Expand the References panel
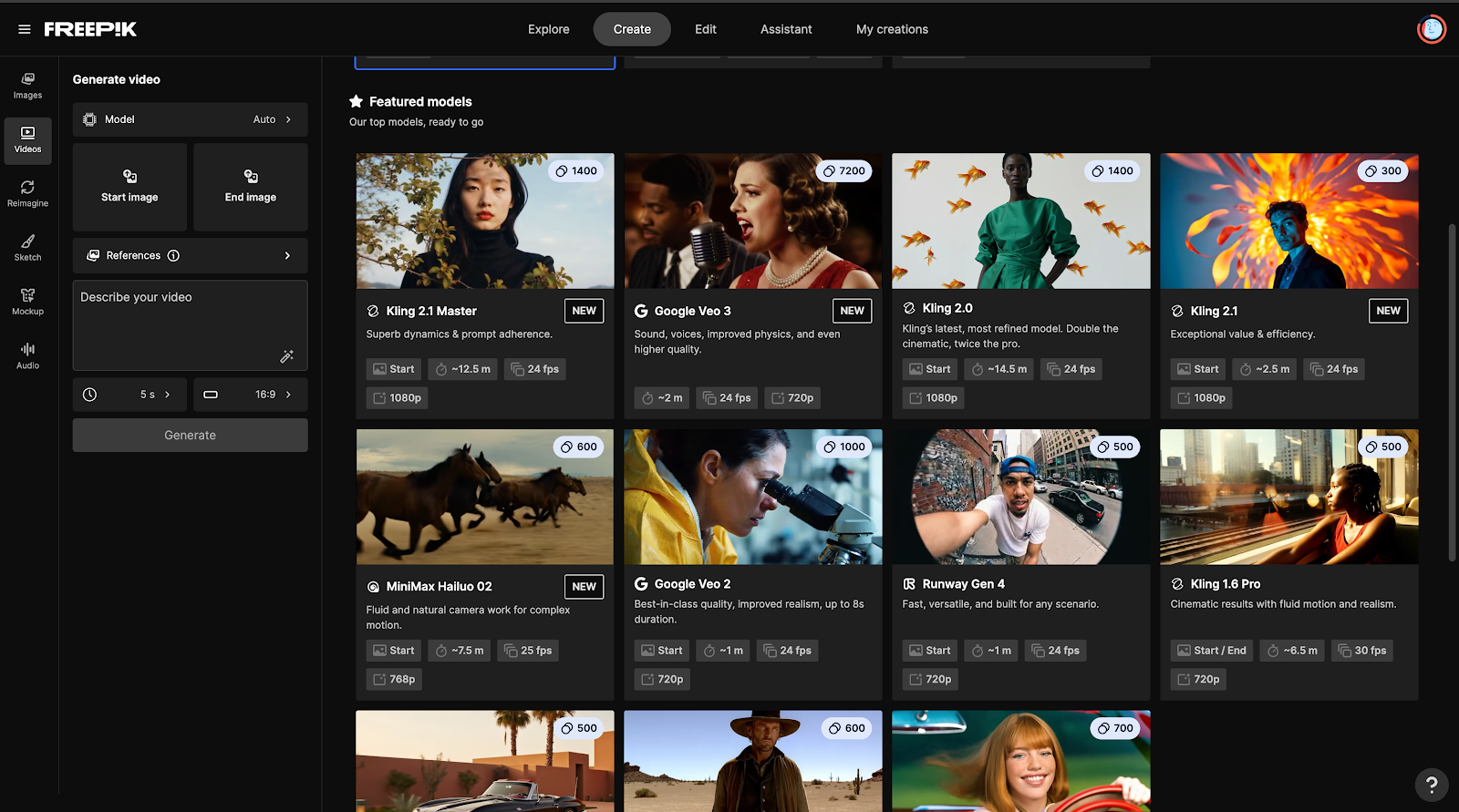 287,256
